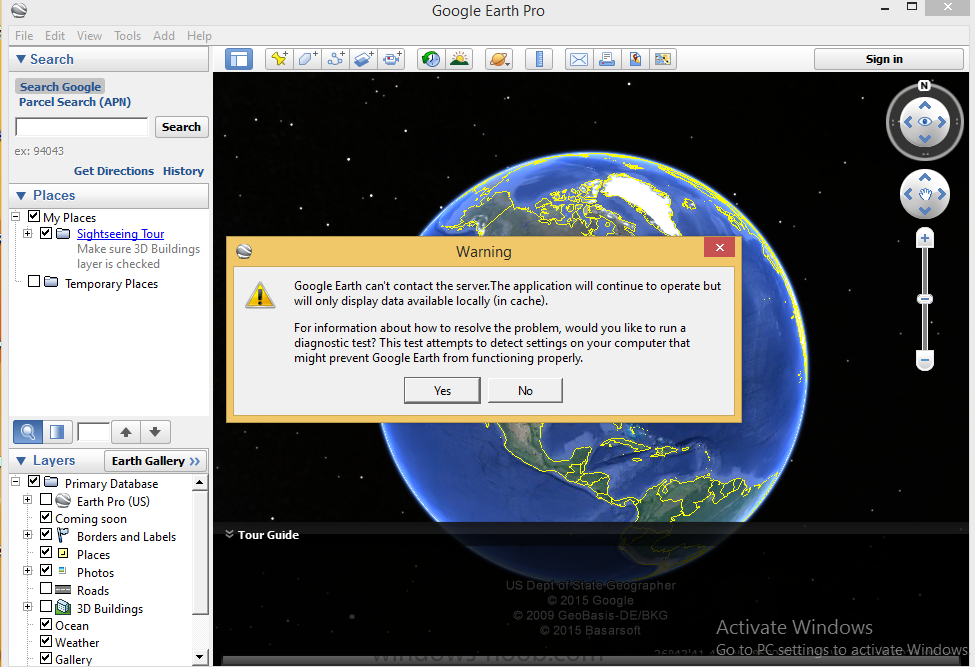
Task: Click the print toolbar icon
Action: 607,59
